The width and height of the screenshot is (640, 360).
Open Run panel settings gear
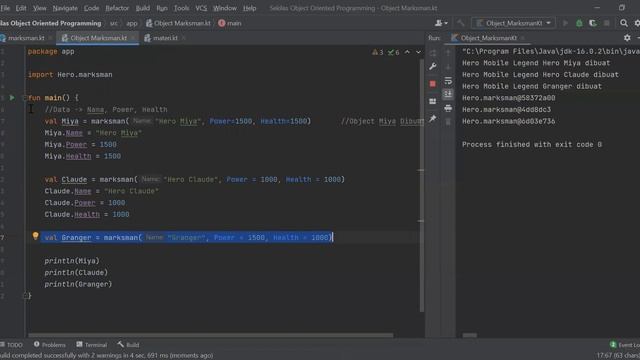pyautogui.click(x=627, y=38)
